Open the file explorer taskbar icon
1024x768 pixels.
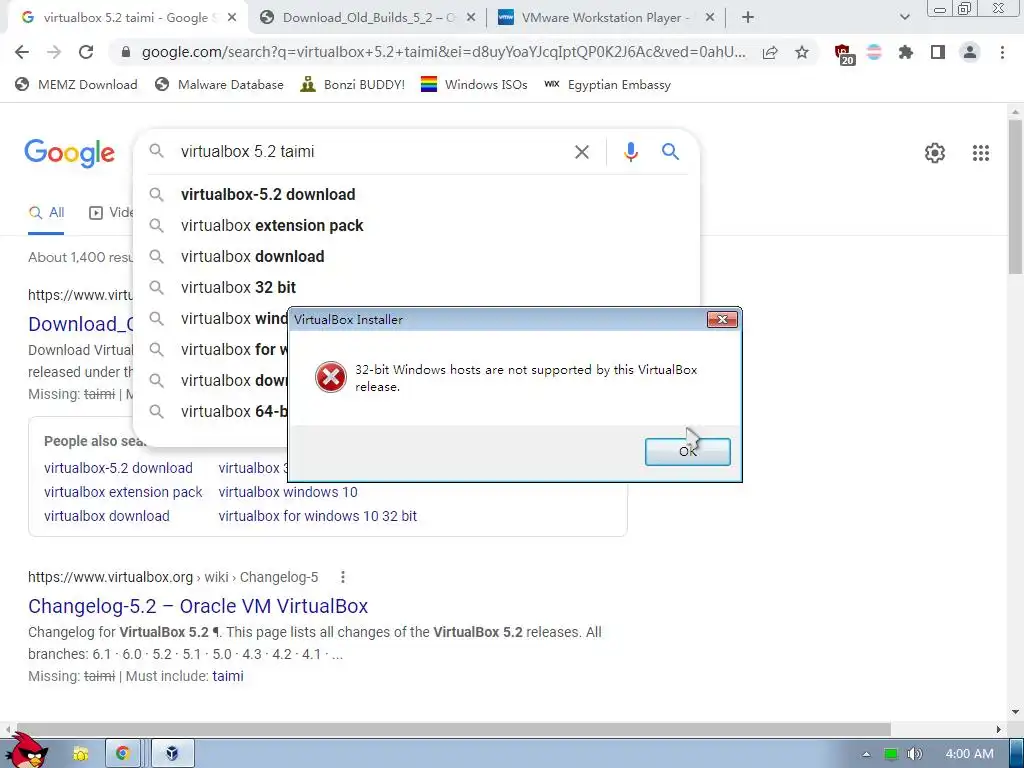pyautogui.click(x=80, y=754)
